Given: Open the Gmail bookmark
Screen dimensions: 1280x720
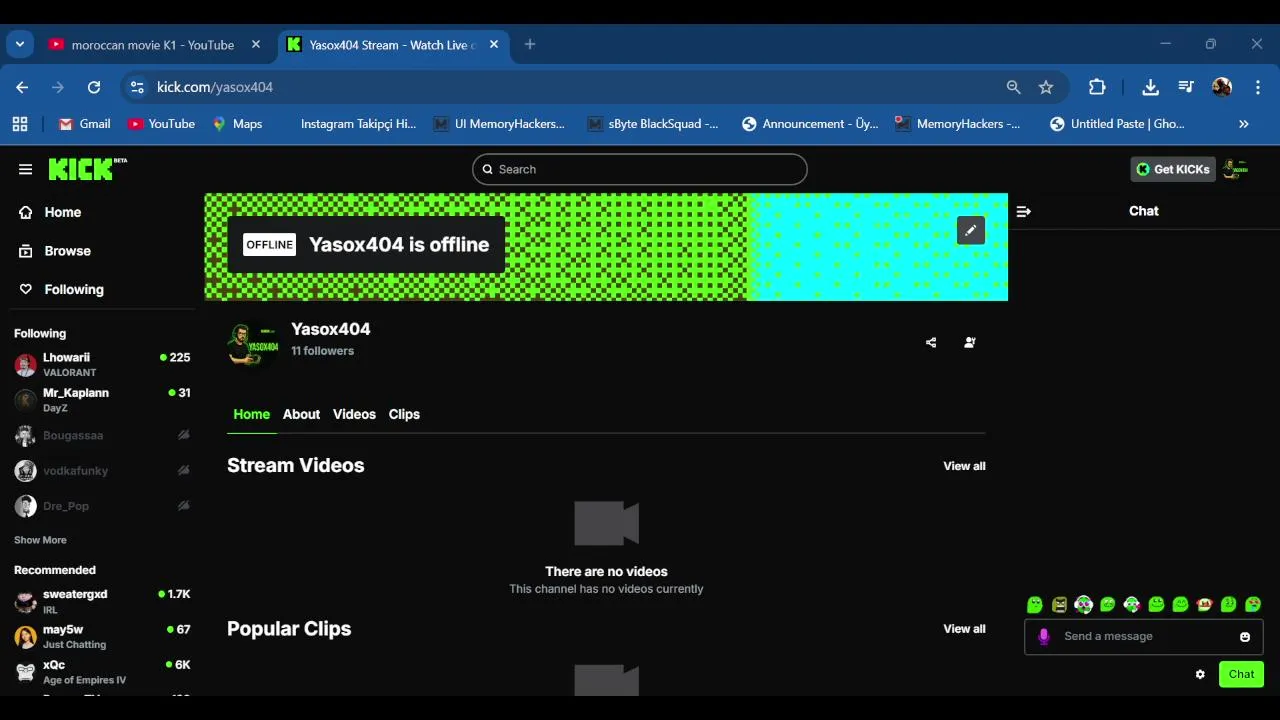Looking at the screenshot, I should point(84,124).
